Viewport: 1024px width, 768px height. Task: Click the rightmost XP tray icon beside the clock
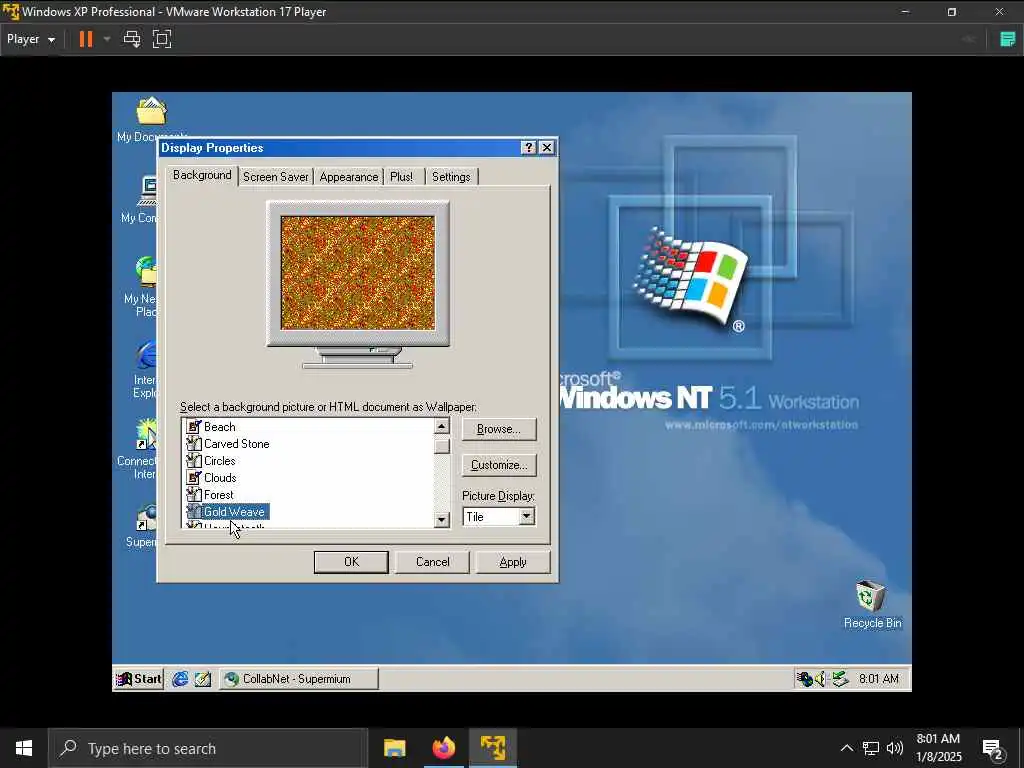[x=840, y=679]
